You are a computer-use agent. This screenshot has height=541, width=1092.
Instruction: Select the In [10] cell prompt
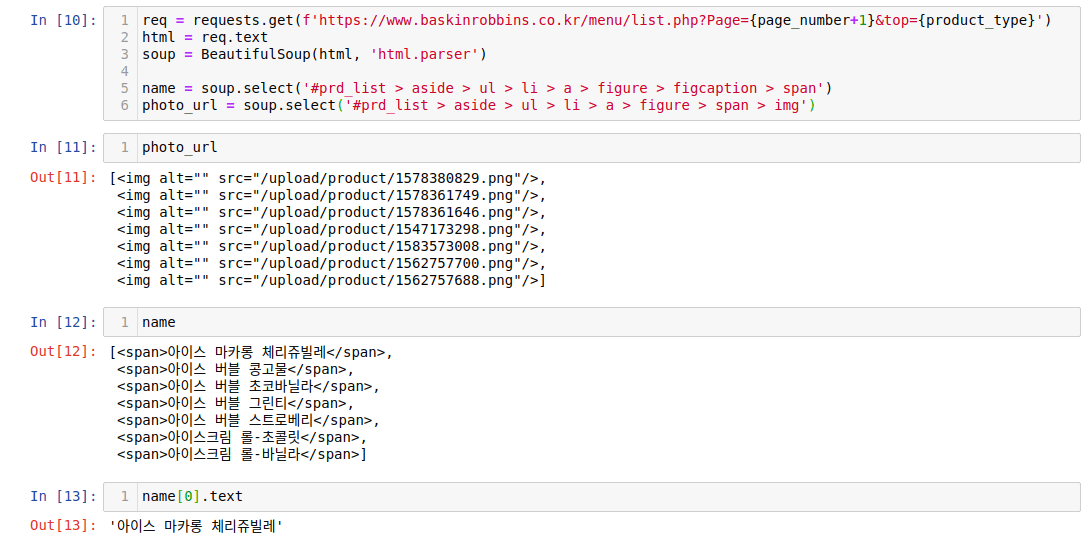[x=63, y=20]
